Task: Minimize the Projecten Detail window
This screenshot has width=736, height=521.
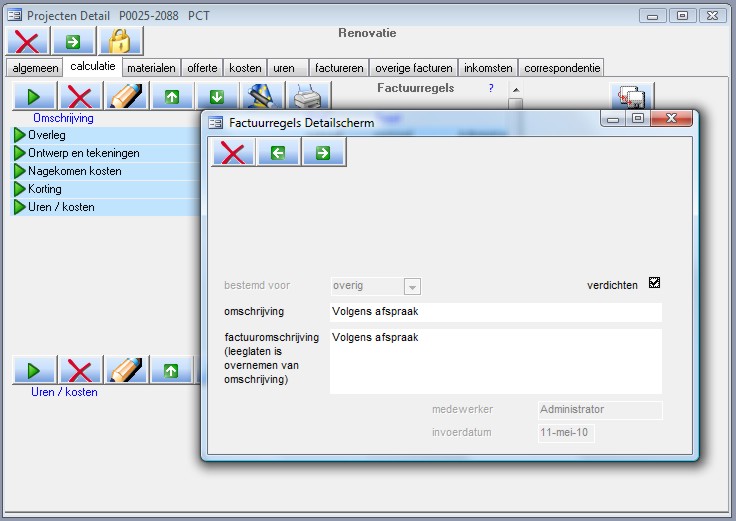Action: point(652,16)
